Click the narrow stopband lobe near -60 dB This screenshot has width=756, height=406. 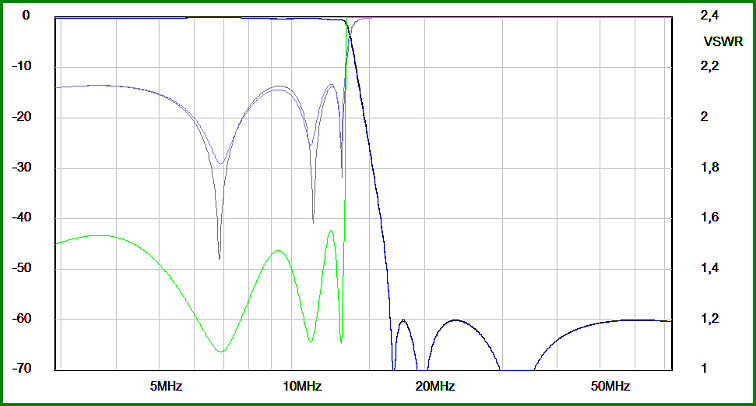tap(403, 321)
